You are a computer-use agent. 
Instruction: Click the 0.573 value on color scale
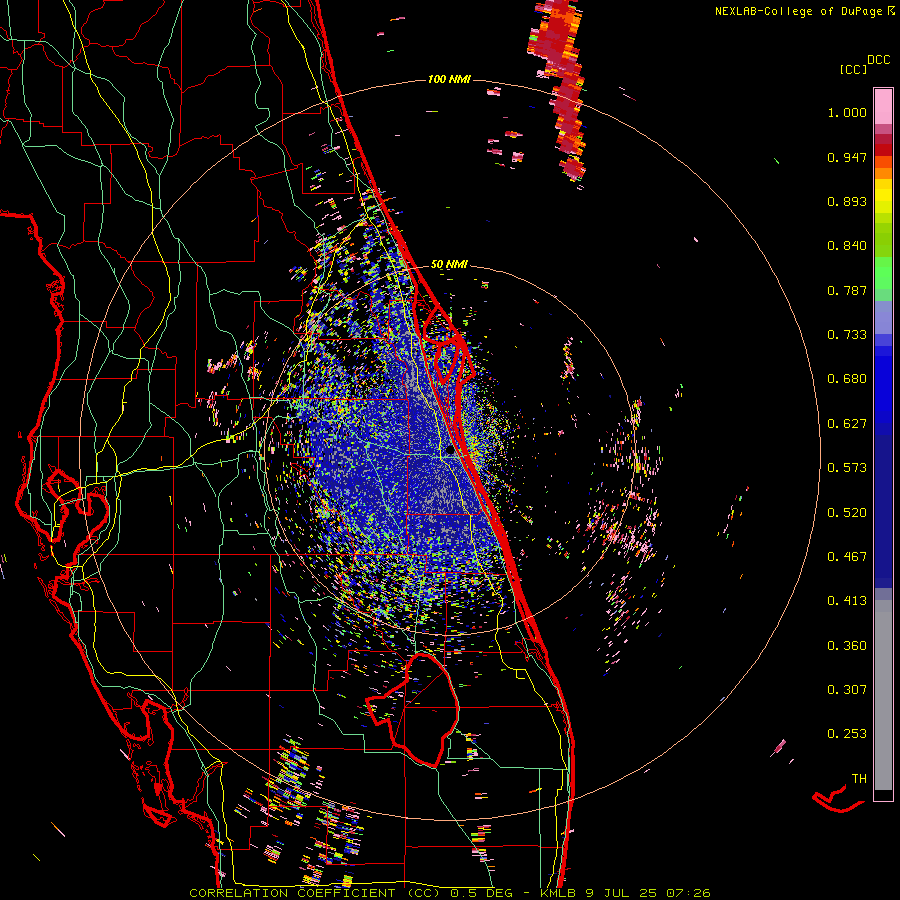point(847,468)
